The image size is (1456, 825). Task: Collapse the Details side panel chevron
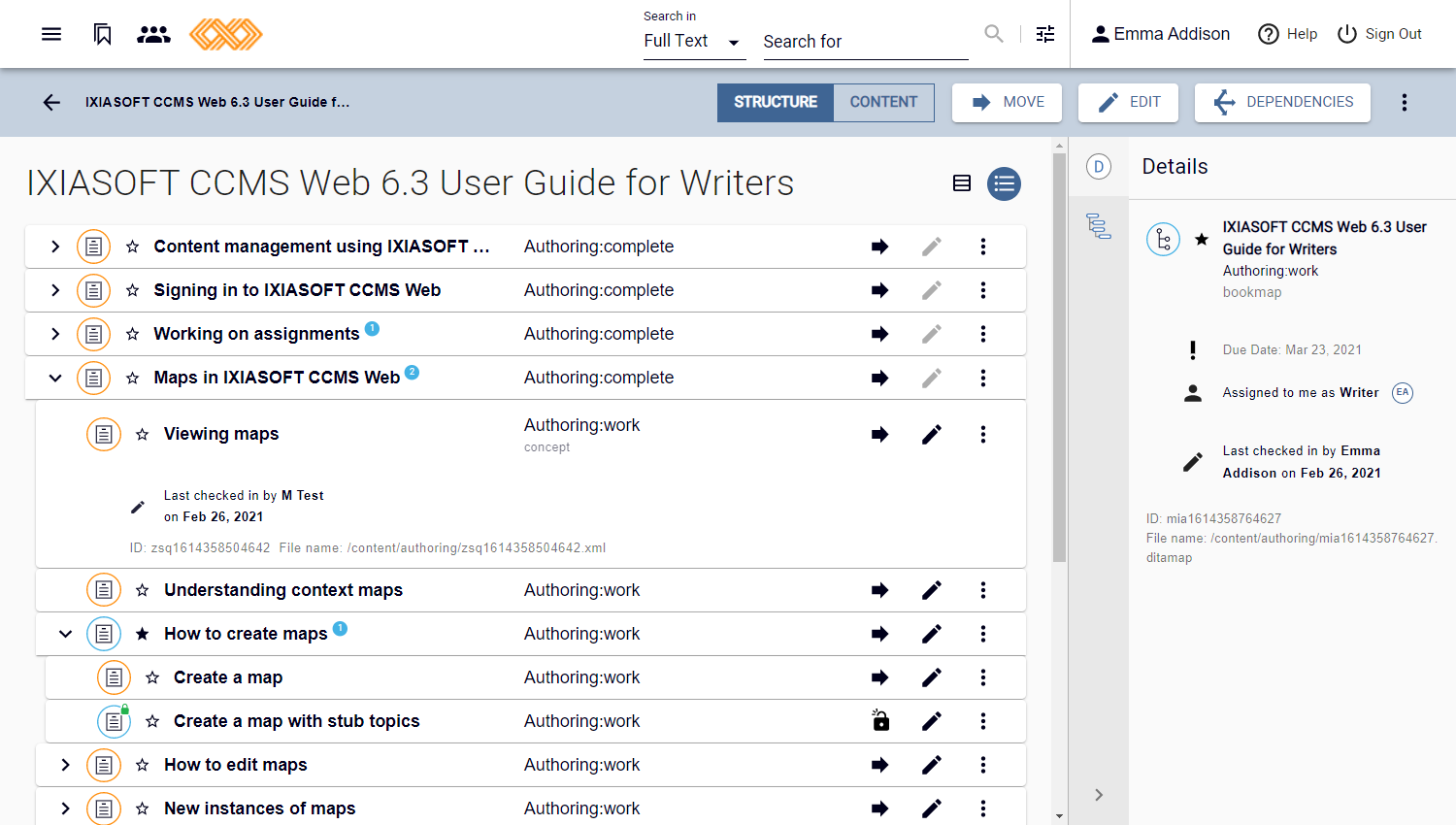pos(1099,795)
